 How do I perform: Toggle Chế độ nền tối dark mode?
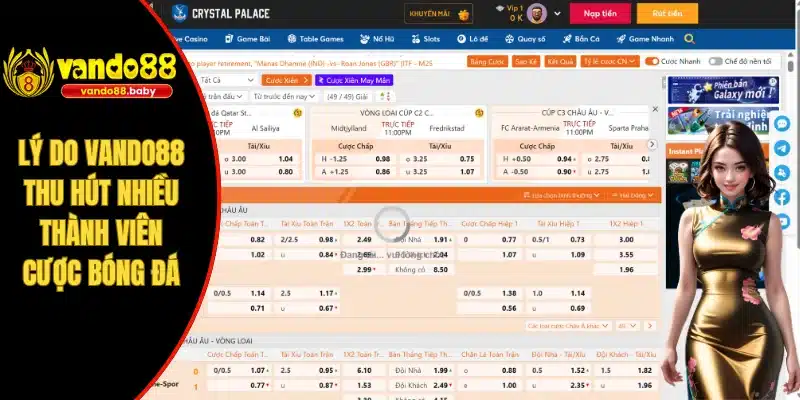point(715,61)
